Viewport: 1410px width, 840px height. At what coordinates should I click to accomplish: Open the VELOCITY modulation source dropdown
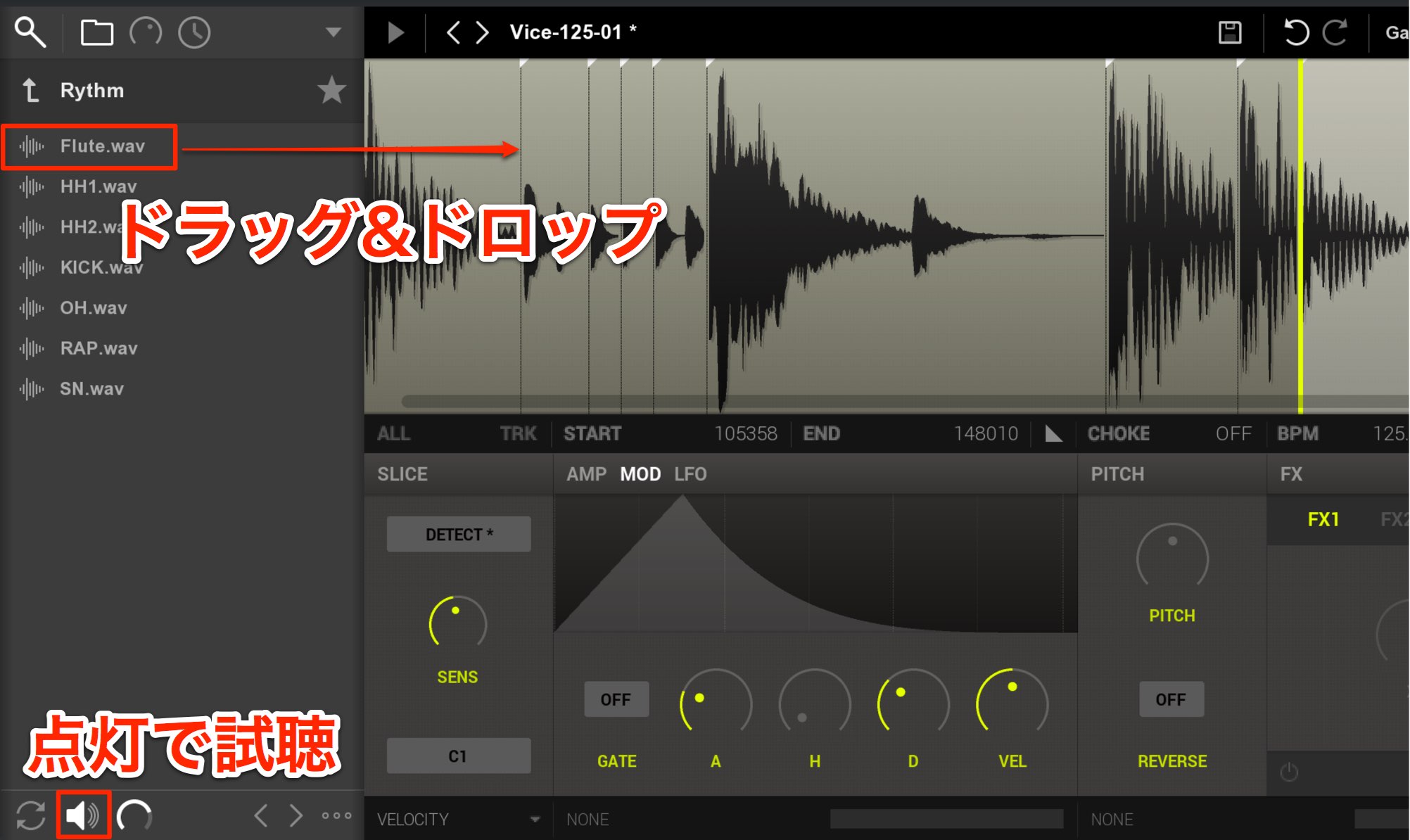pos(459,819)
